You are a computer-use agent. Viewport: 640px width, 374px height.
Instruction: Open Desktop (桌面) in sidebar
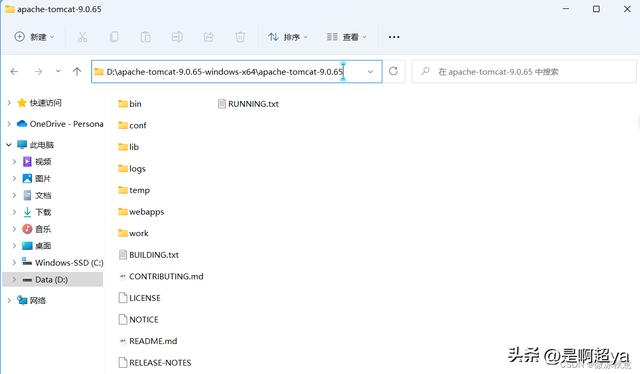pos(37,246)
